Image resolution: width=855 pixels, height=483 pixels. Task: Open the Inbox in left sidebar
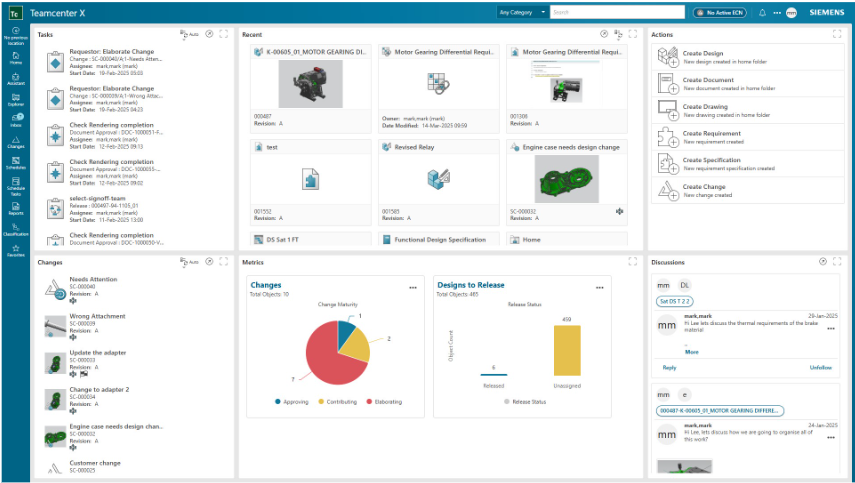(15, 120)
